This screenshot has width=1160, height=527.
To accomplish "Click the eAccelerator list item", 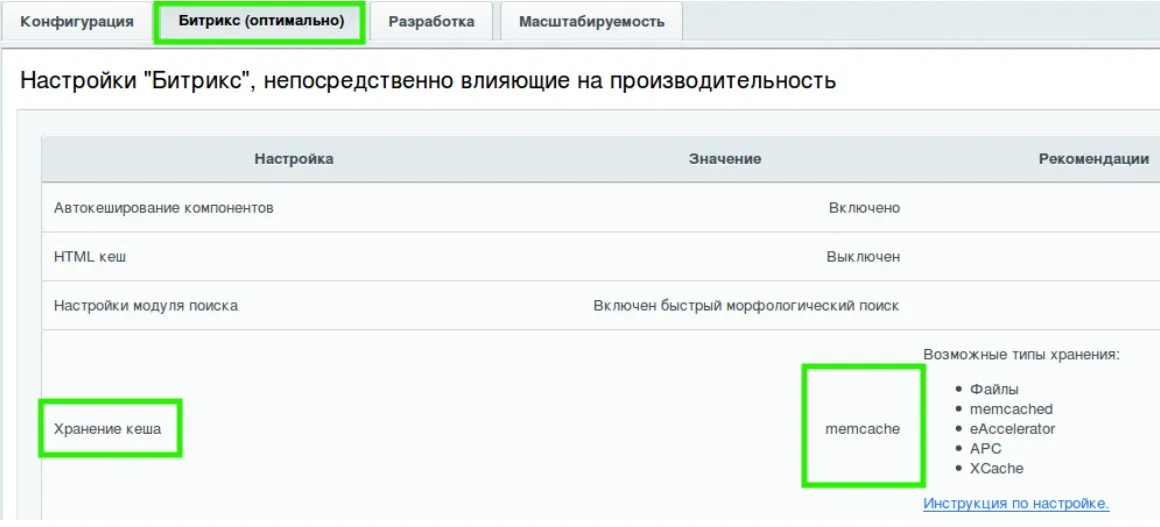I will tap(1013, 429).
